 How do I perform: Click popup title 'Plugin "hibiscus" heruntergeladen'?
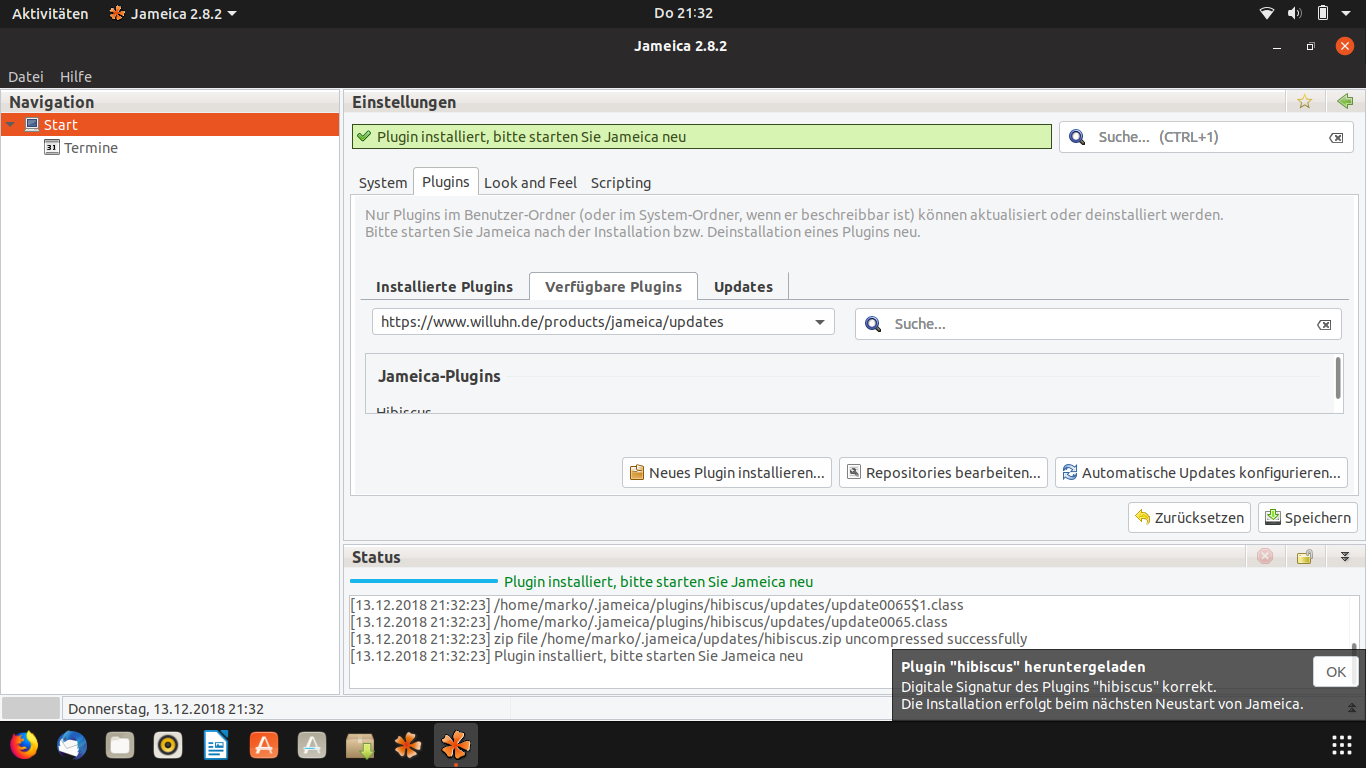coord(1023,667)
